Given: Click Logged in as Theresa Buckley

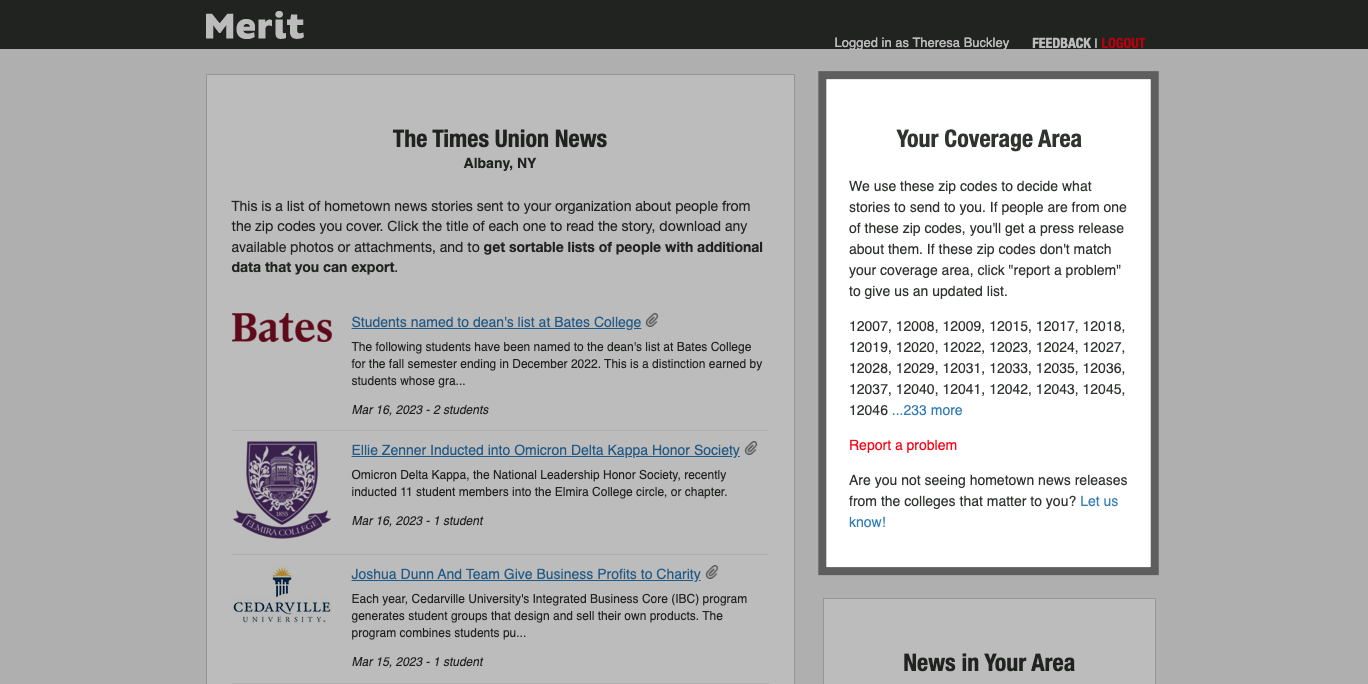Looking at the screenshot, I should (x=921, y=43).
